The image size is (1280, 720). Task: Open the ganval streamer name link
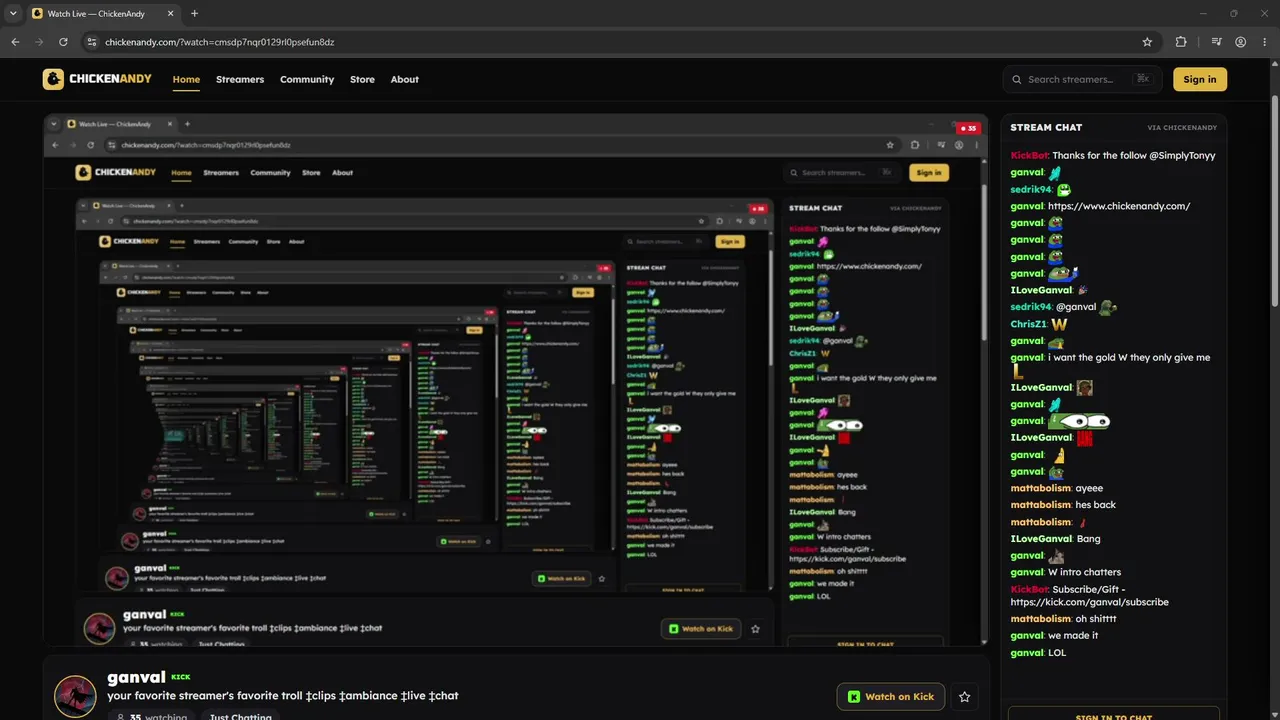[x=136, y=677]
